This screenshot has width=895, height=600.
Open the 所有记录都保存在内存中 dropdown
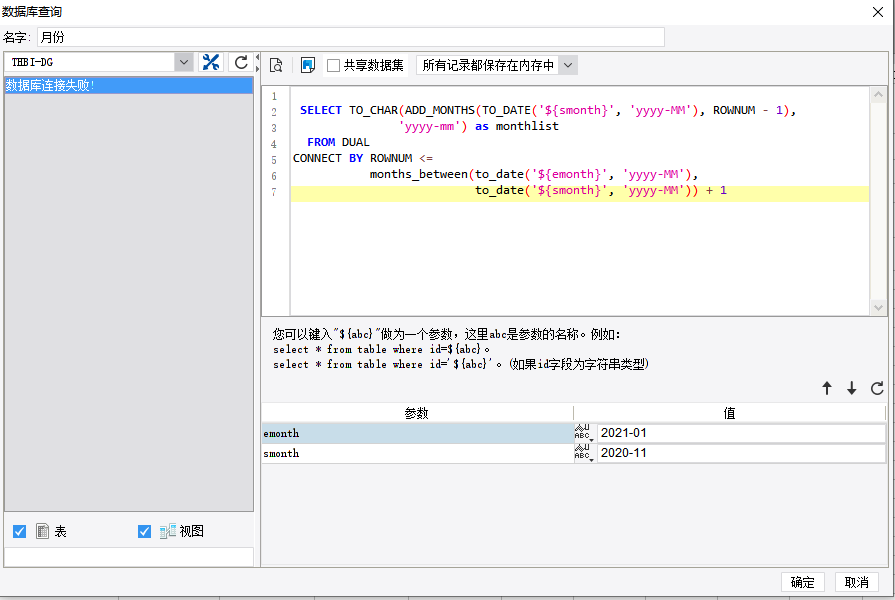coord(568,65)
